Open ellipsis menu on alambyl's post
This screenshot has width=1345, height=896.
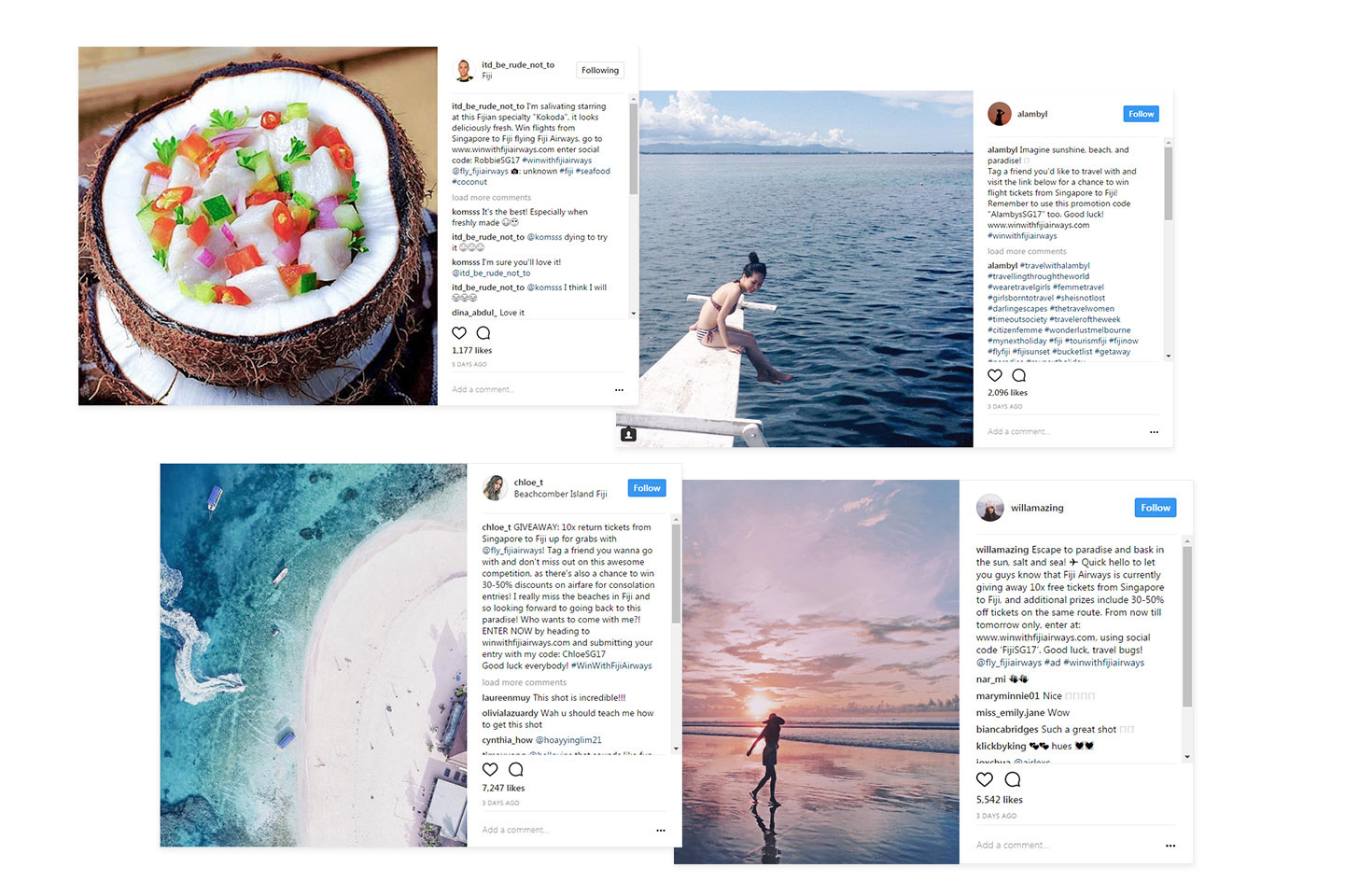pos(1154,432)
